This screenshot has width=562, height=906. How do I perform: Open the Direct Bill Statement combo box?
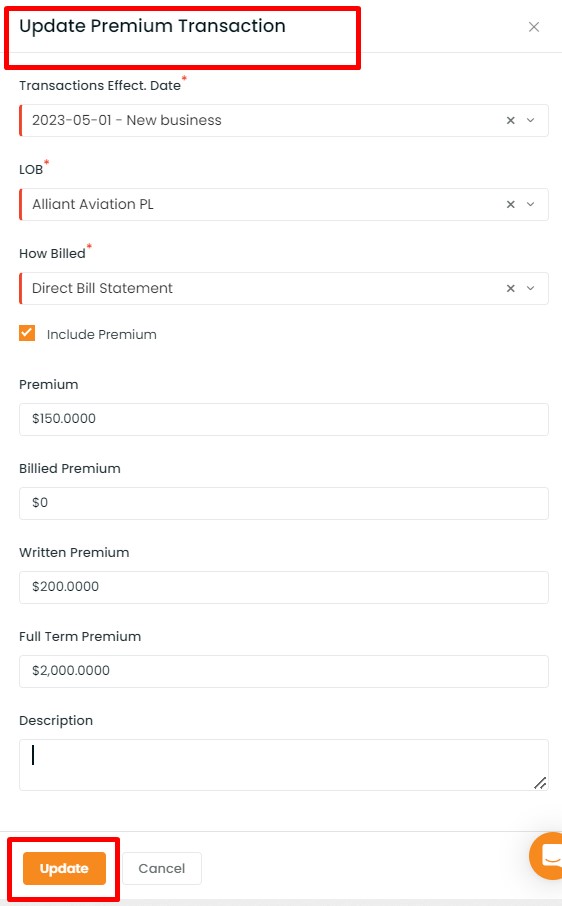click(284, 288)
